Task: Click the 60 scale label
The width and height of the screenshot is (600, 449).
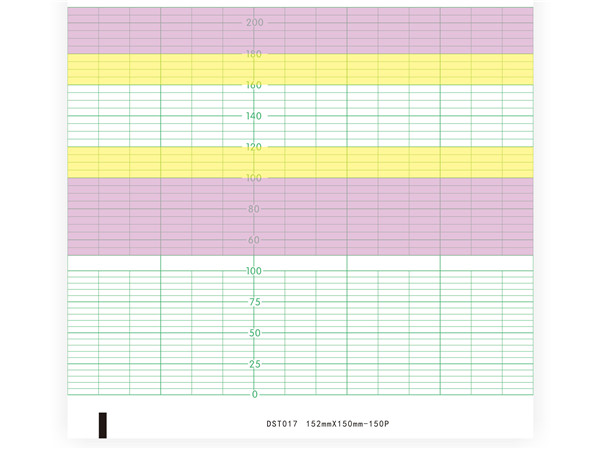Action: point(254,241)
